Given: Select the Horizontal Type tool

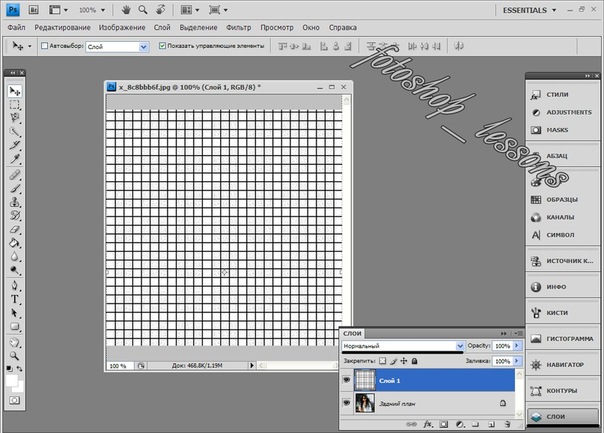Looking at the screenshot, I should tap(15, 298).
